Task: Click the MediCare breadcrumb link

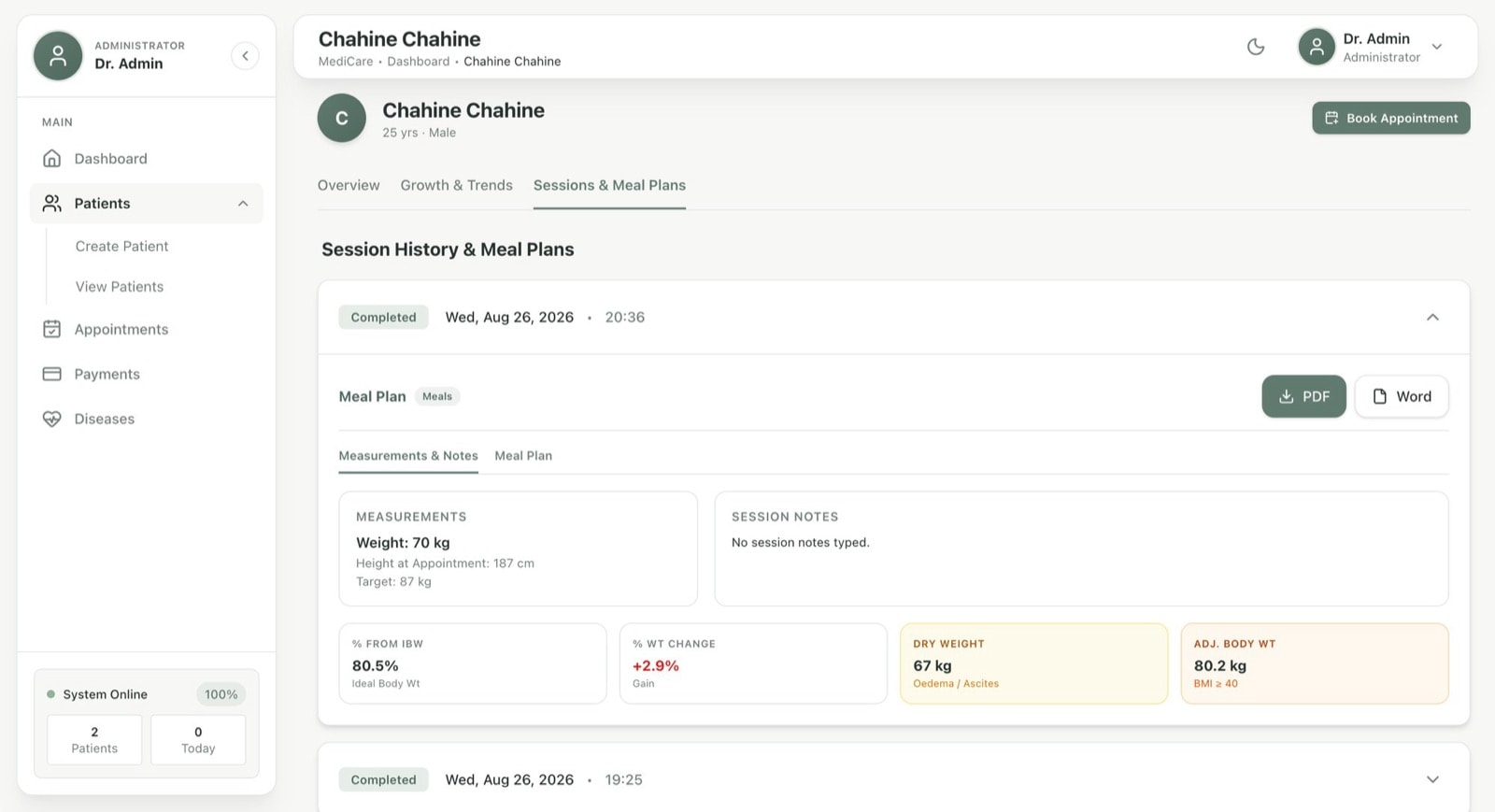Action: click(x=346, y=62)
